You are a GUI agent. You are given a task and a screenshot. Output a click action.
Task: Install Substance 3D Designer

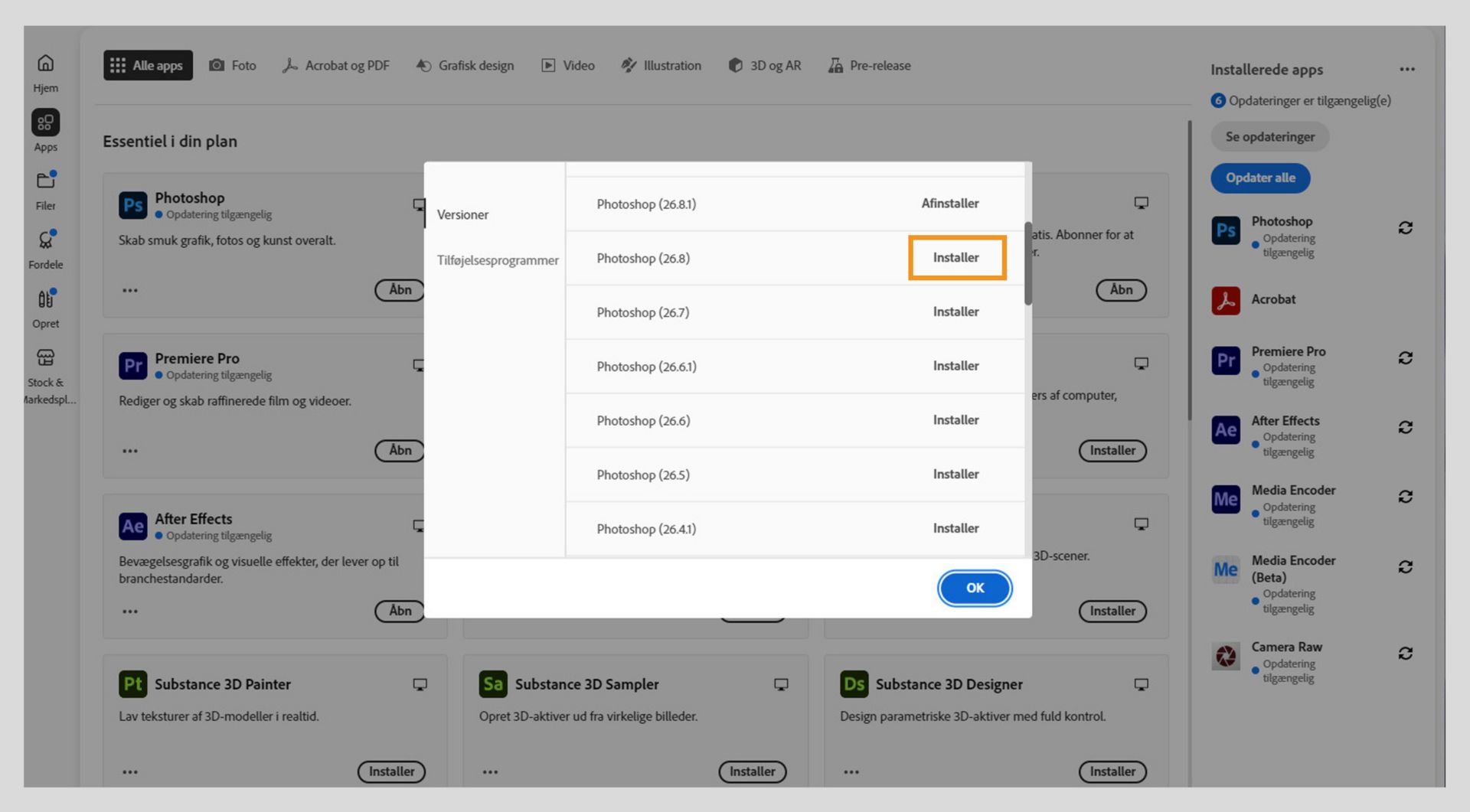tap(1112, 771)
